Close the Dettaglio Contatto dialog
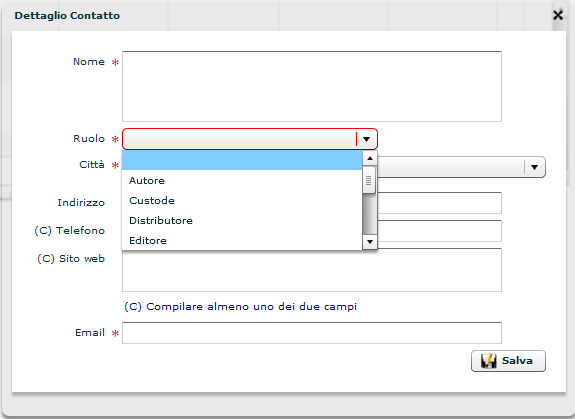The image size is (575, 419). click(x=558, y=15)
